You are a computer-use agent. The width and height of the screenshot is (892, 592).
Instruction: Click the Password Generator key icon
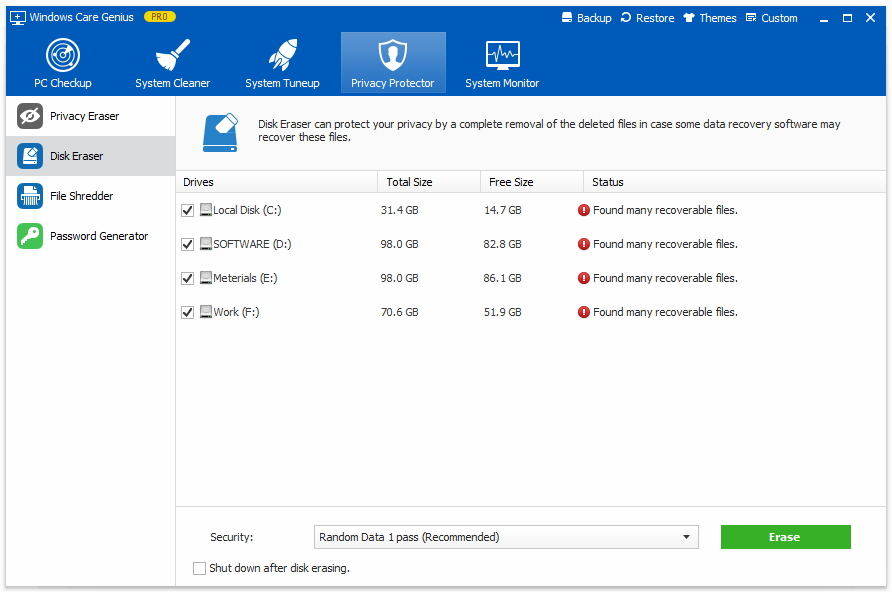tap(30, 236)
